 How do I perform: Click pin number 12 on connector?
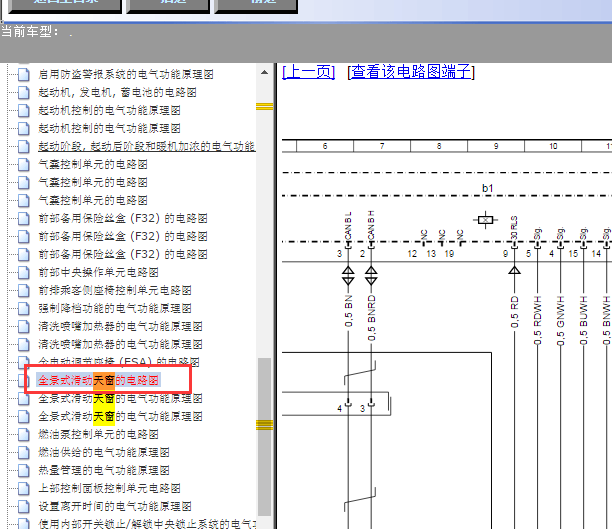pyautogui.click(x=412, y=254)
